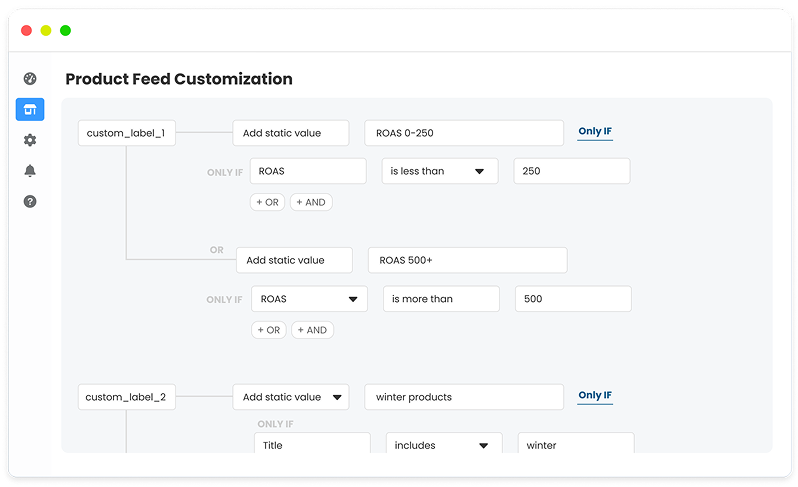Image resolution: width=798 pixels, height=487 pixels.
Task: Select the custom_label_1 field box
Action: [127, 133]
